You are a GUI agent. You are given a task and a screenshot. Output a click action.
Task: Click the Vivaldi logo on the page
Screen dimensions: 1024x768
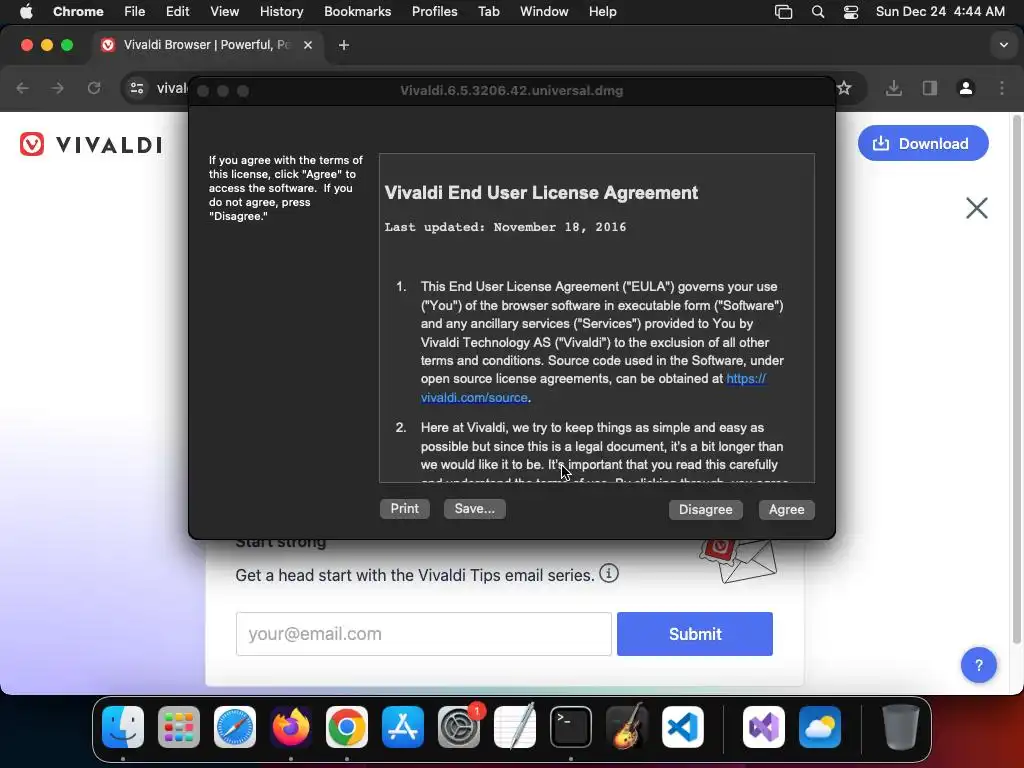click(x=91, y=144)
